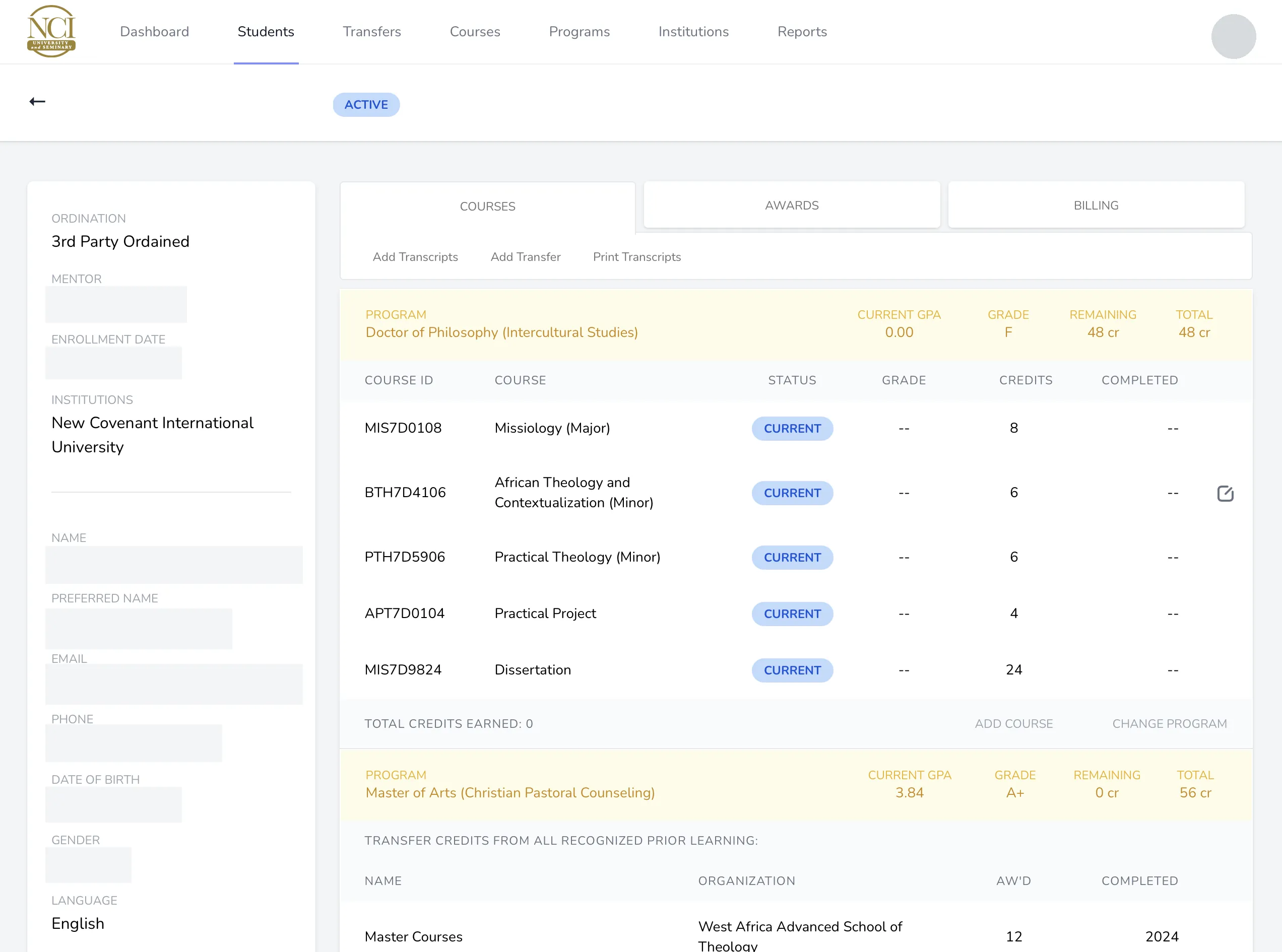This screenshot has height=952, width=1282.
Task: Click Master of Arts (Christian Pastoral Counseling)
Action: point(509,793)
